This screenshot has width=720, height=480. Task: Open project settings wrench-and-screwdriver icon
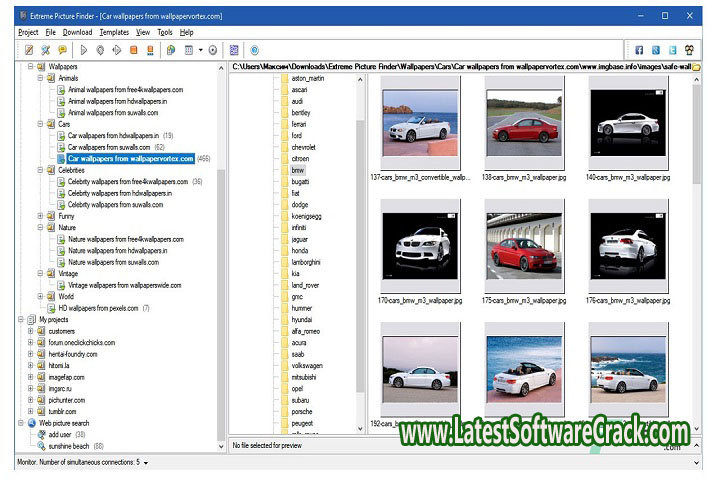(x=45, y=50)
